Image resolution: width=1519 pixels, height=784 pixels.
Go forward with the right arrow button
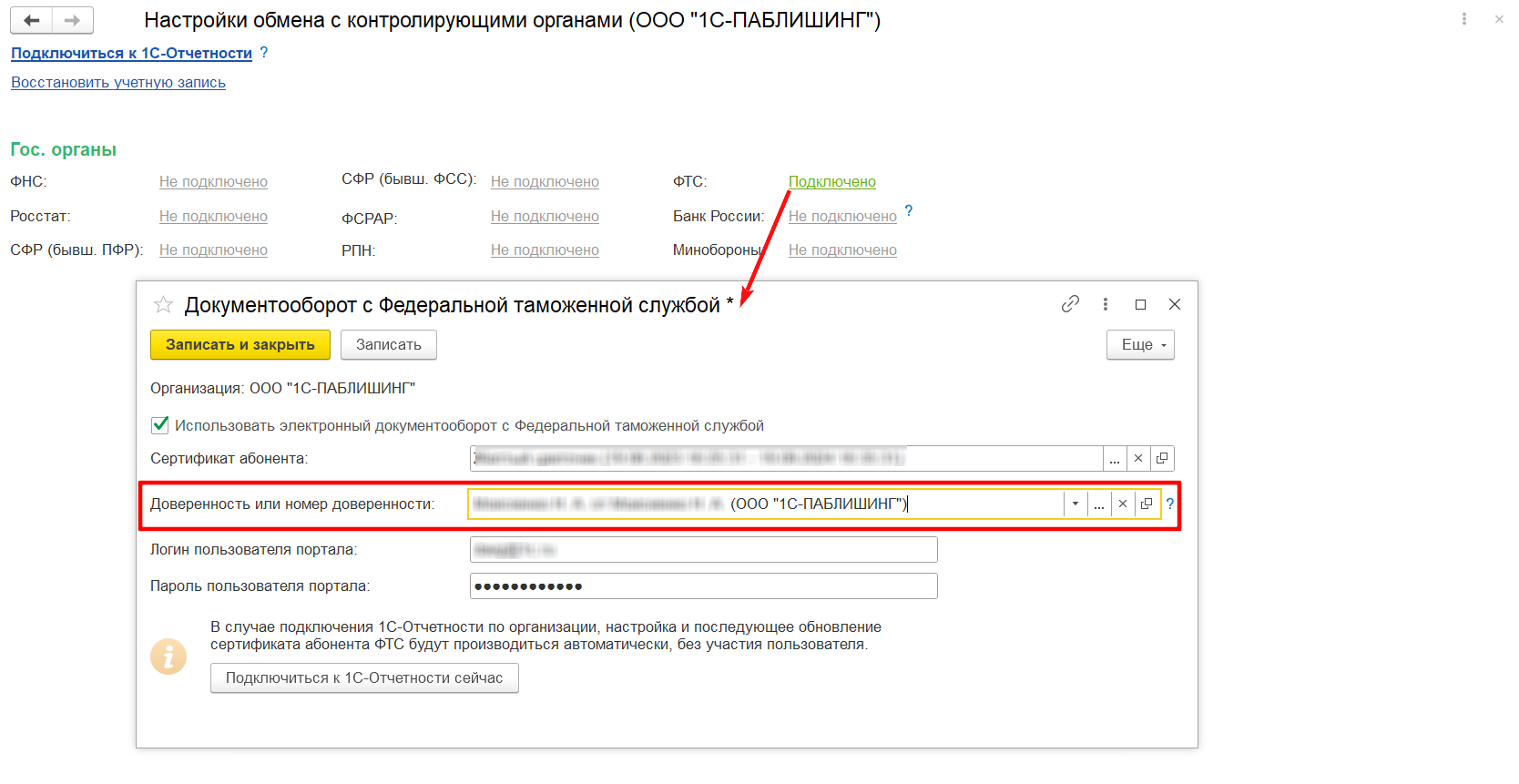tap(73, 20)
